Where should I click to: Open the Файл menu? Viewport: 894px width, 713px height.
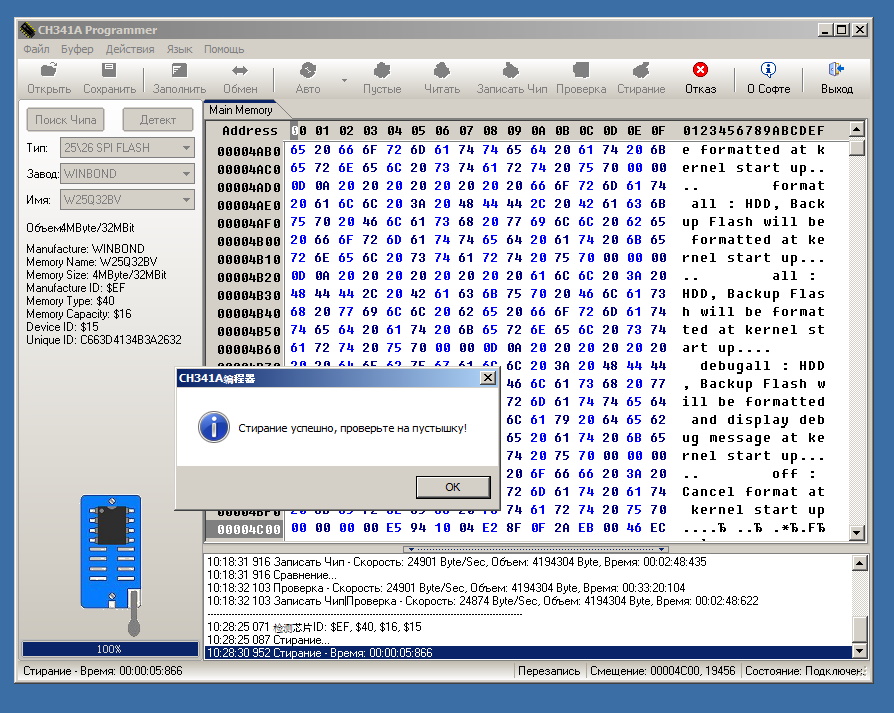click(x=36, y=49)
